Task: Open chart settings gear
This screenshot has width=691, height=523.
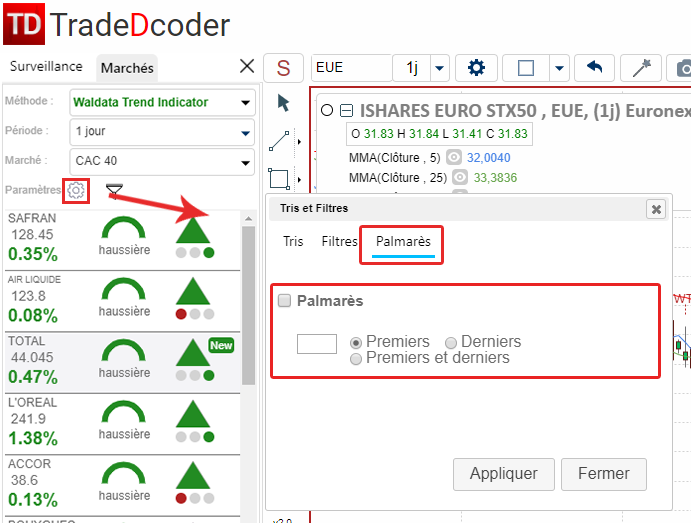Action: tap(476, 68)
